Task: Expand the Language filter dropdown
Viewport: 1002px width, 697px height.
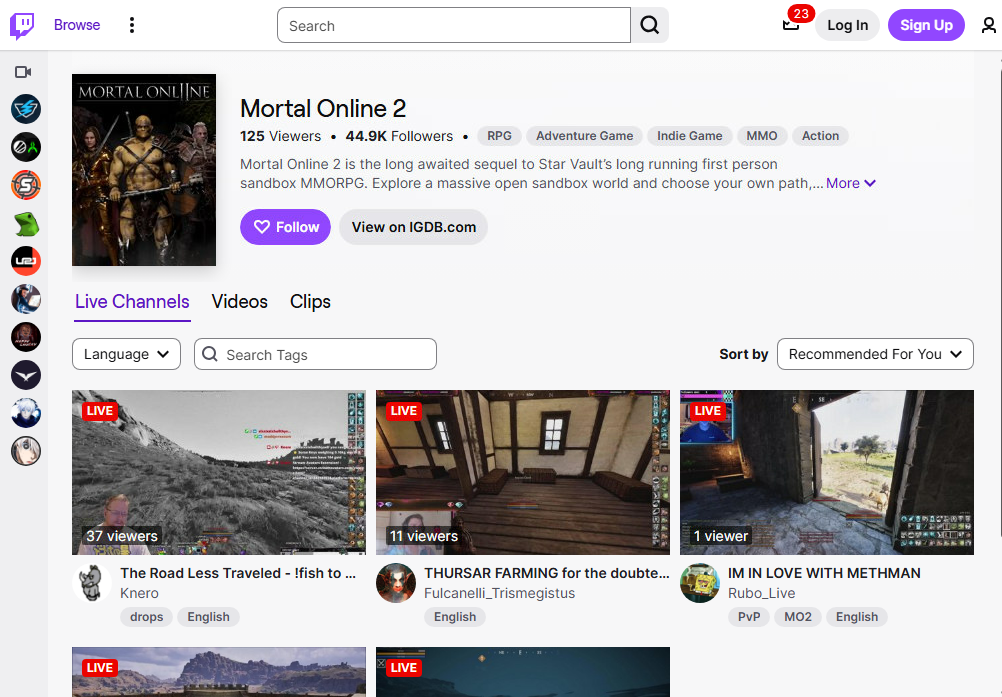Action: click(x=126, y=354)
